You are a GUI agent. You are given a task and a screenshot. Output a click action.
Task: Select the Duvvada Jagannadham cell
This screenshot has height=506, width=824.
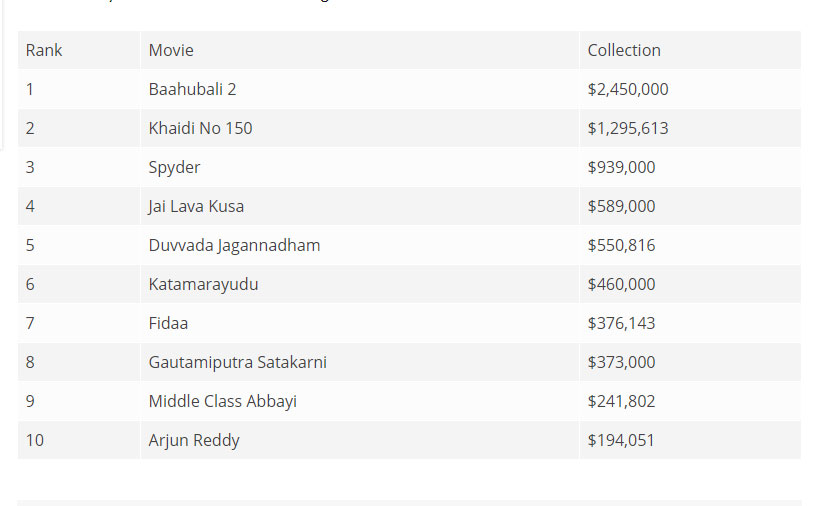tap(359, 245)
